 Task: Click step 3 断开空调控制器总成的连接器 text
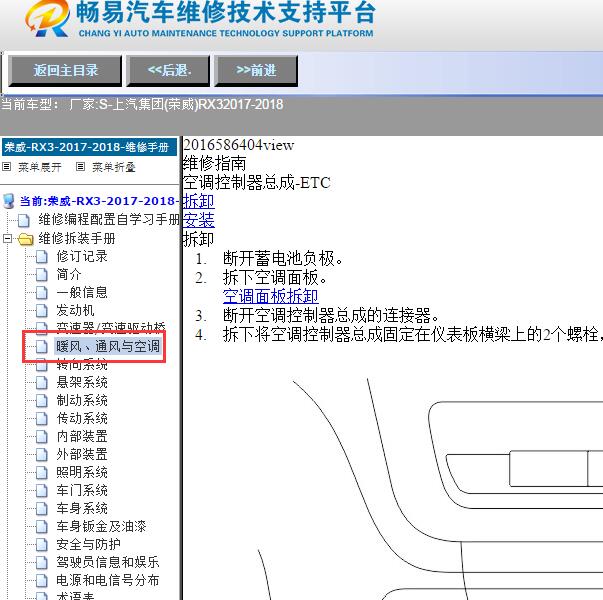click(331, 315)
